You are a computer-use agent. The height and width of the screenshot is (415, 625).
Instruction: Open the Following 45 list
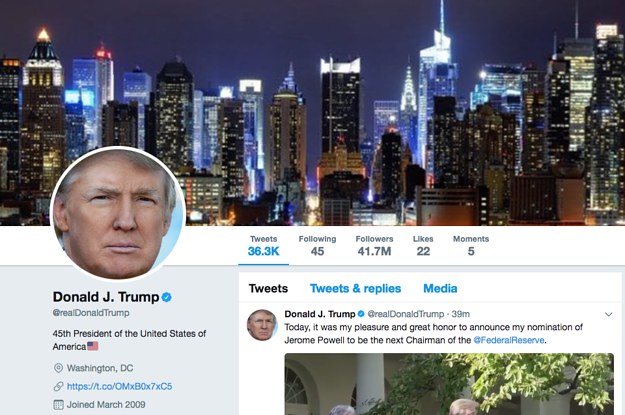pos(317,246)
